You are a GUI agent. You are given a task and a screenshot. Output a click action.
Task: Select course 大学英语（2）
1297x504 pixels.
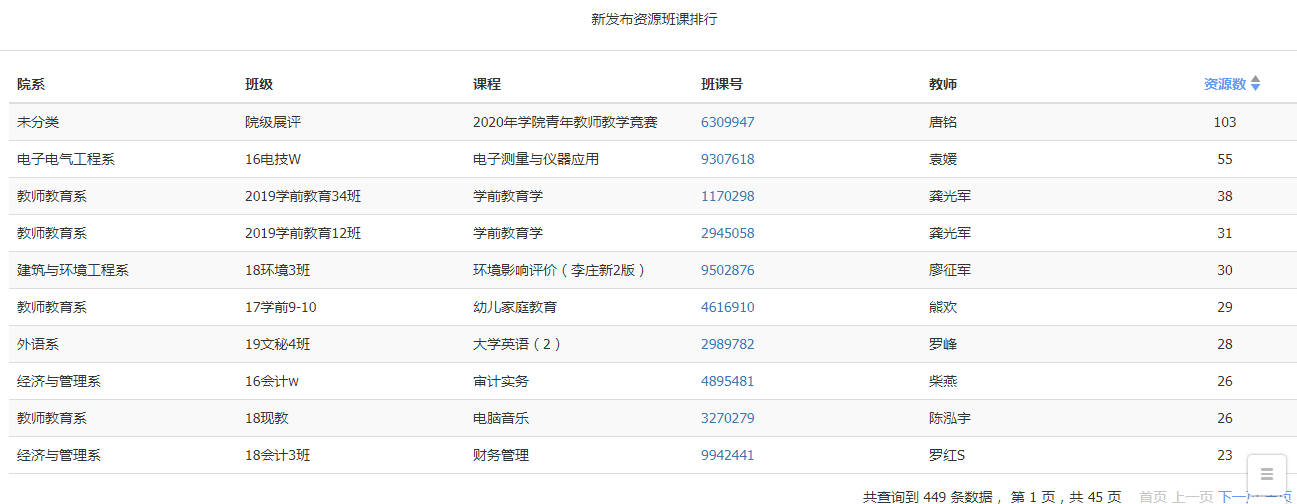(518, 344)
